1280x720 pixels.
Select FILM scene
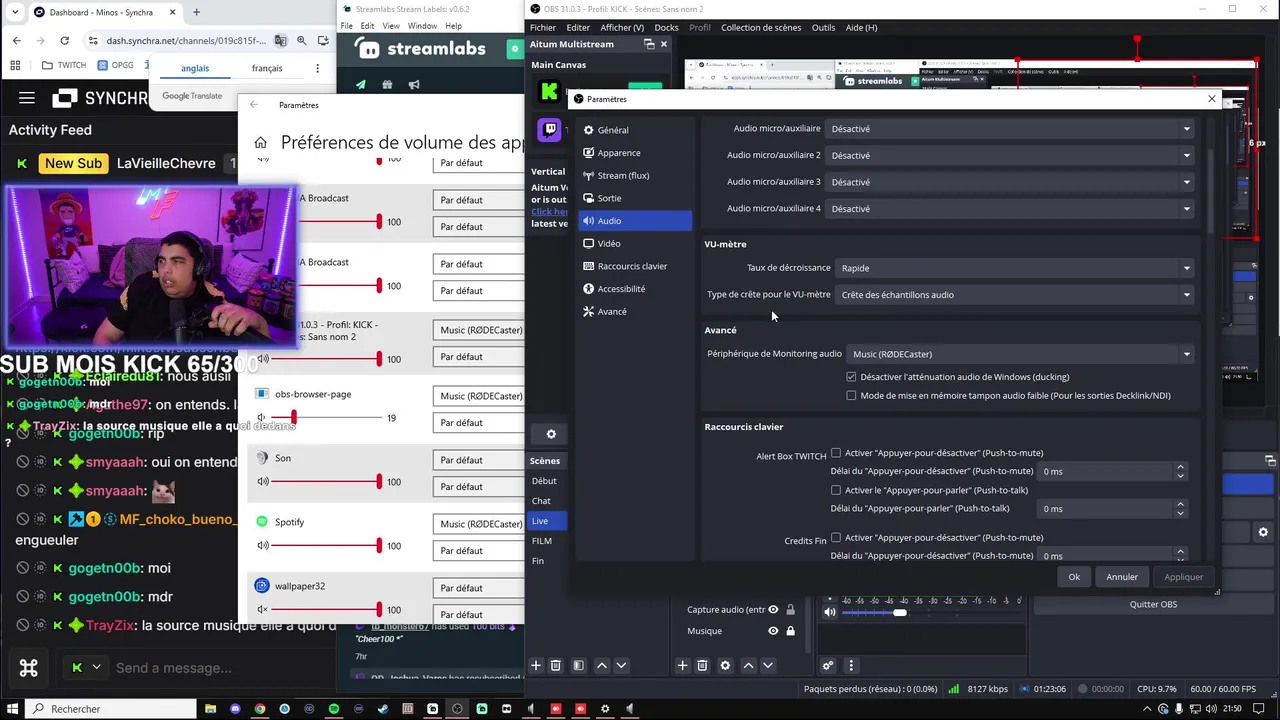point(542,541)
